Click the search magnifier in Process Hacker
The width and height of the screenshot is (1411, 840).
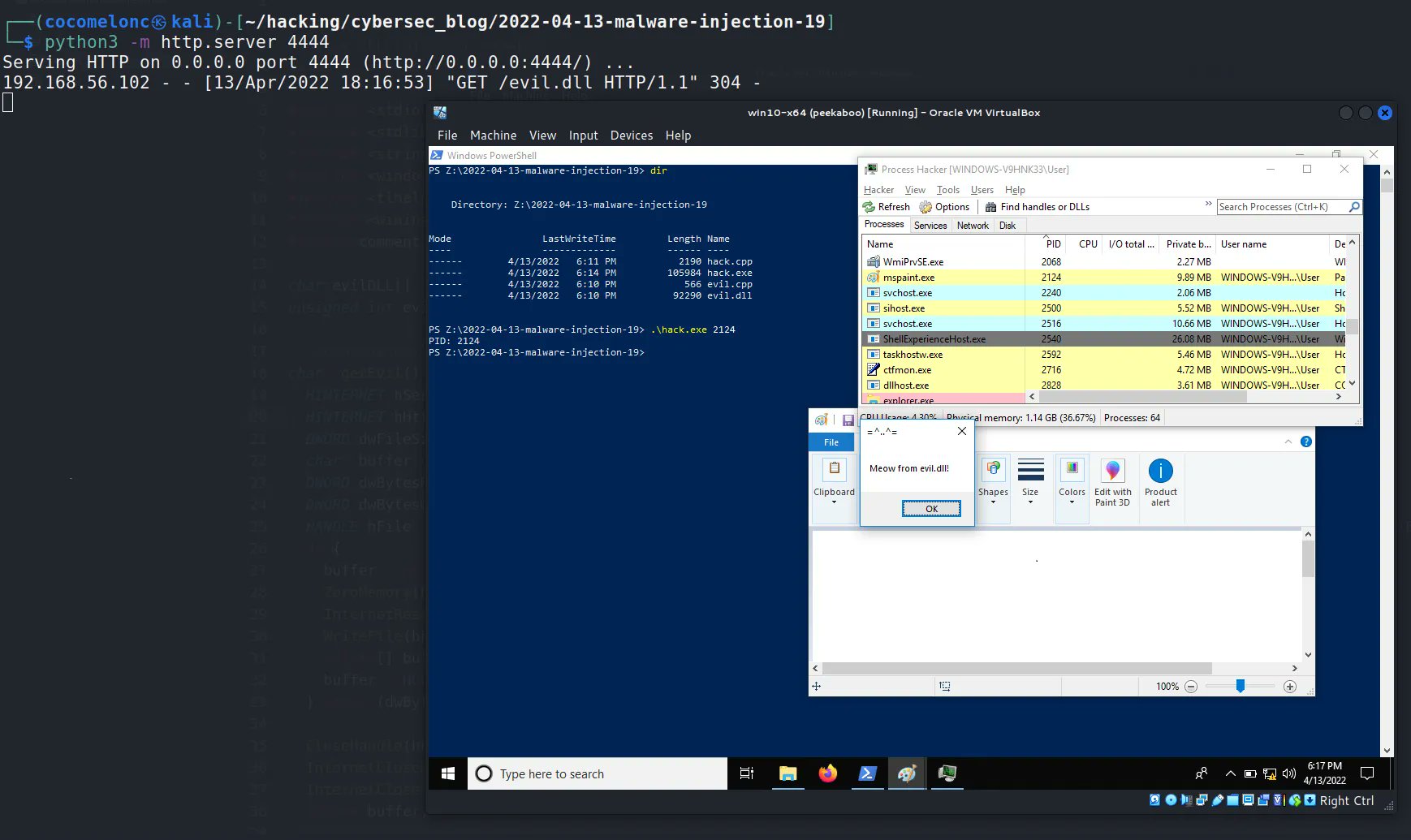(x=1353, y=206)
